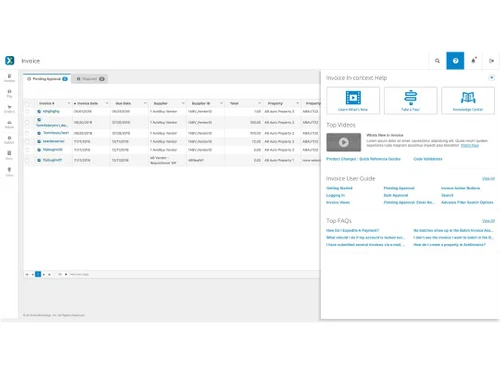Viewport: 500px width, 375px height.
Task: Open the Inbox sidebar icon
Action: click(x=9, y=122)
